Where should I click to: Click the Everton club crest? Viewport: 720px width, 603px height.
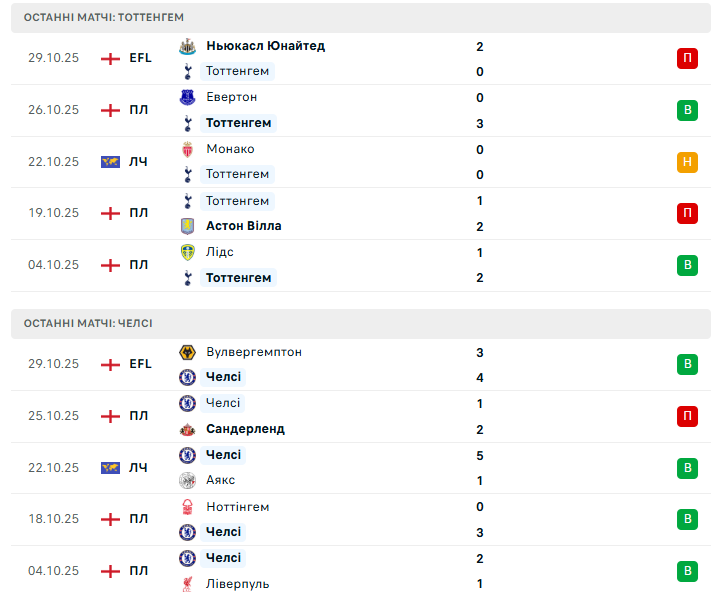186,97
